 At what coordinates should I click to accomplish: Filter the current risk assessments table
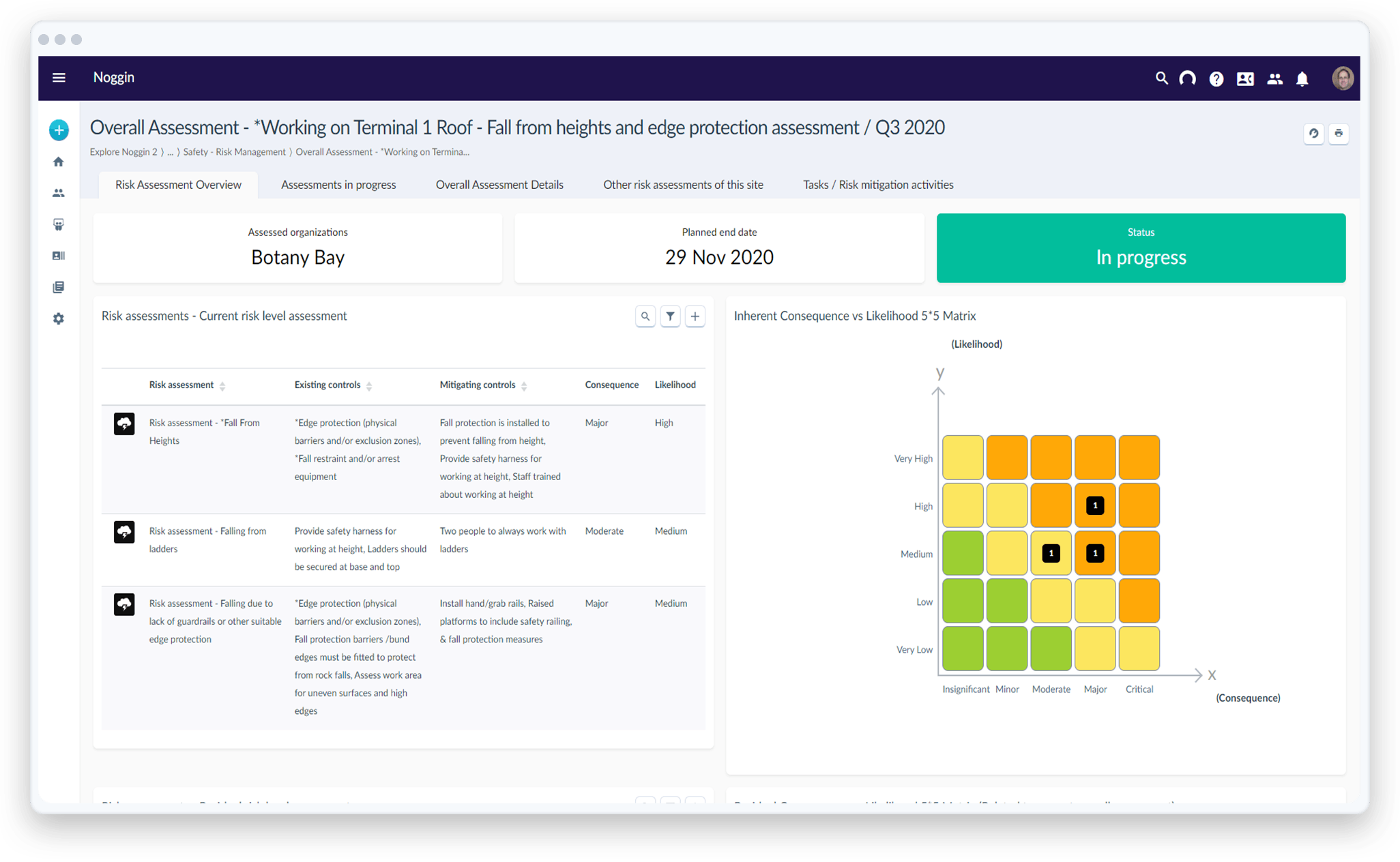click(670, 316)
